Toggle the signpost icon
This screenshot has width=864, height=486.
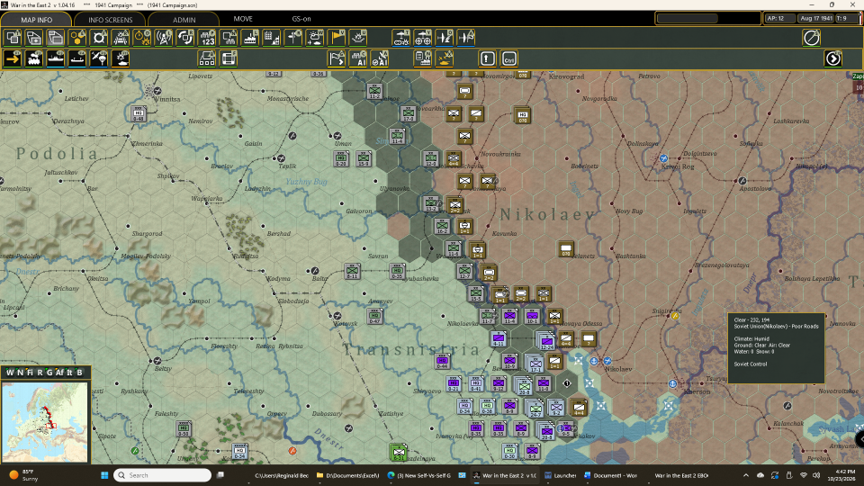pos(293,38)
